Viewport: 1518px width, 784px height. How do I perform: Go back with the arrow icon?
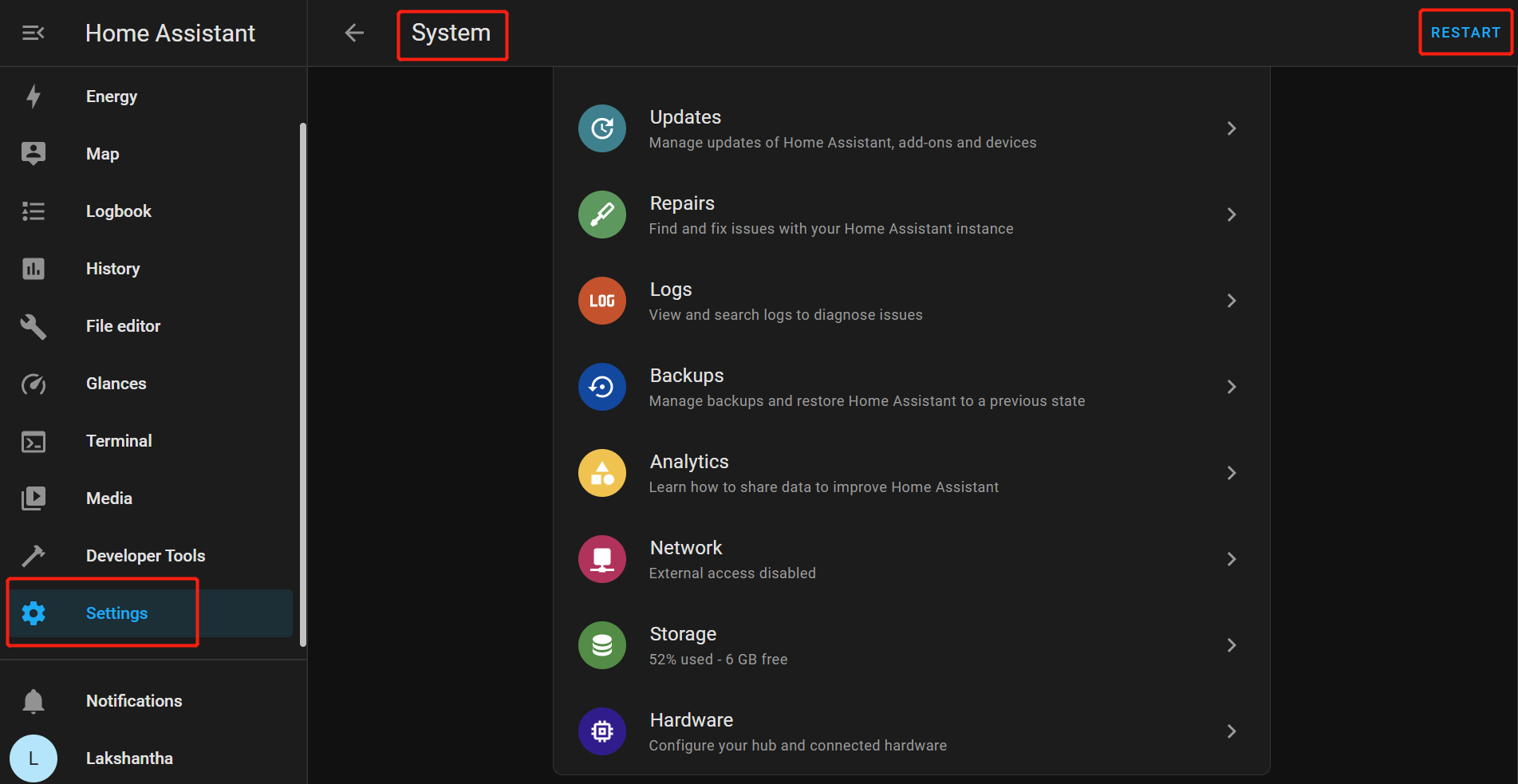(354, 33)
